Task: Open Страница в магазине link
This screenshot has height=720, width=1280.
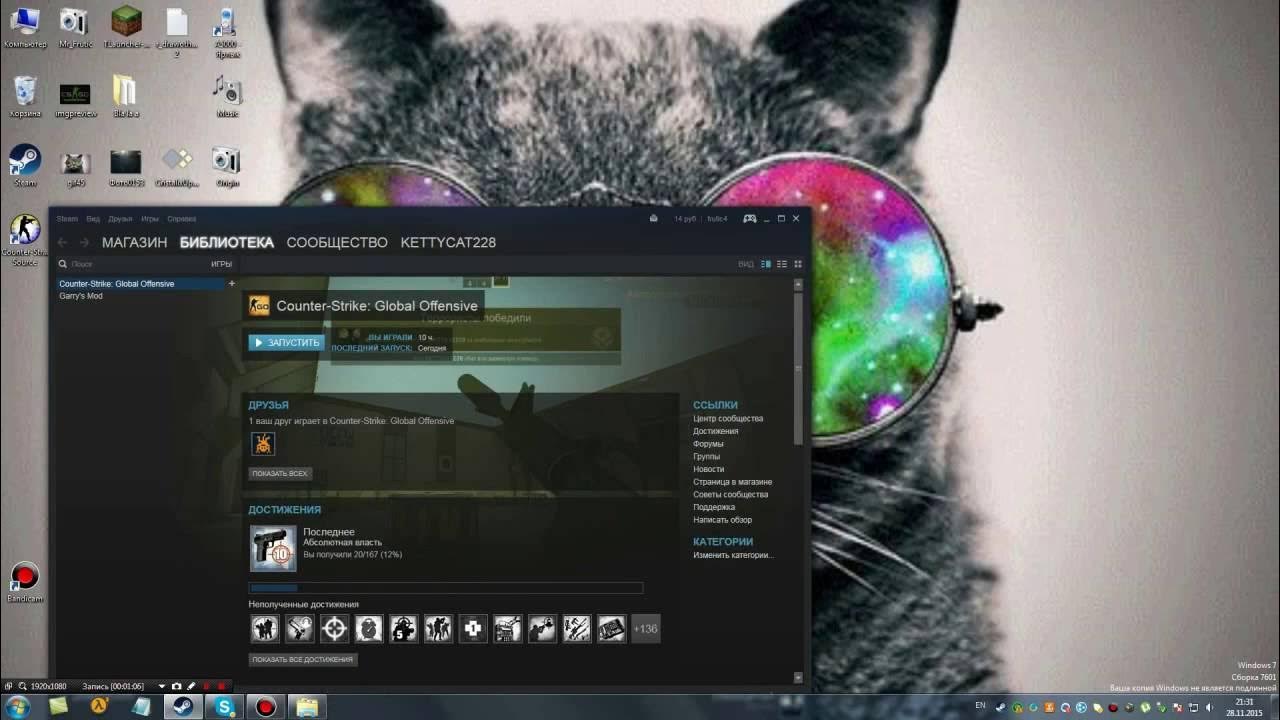Action: point(733,482)
